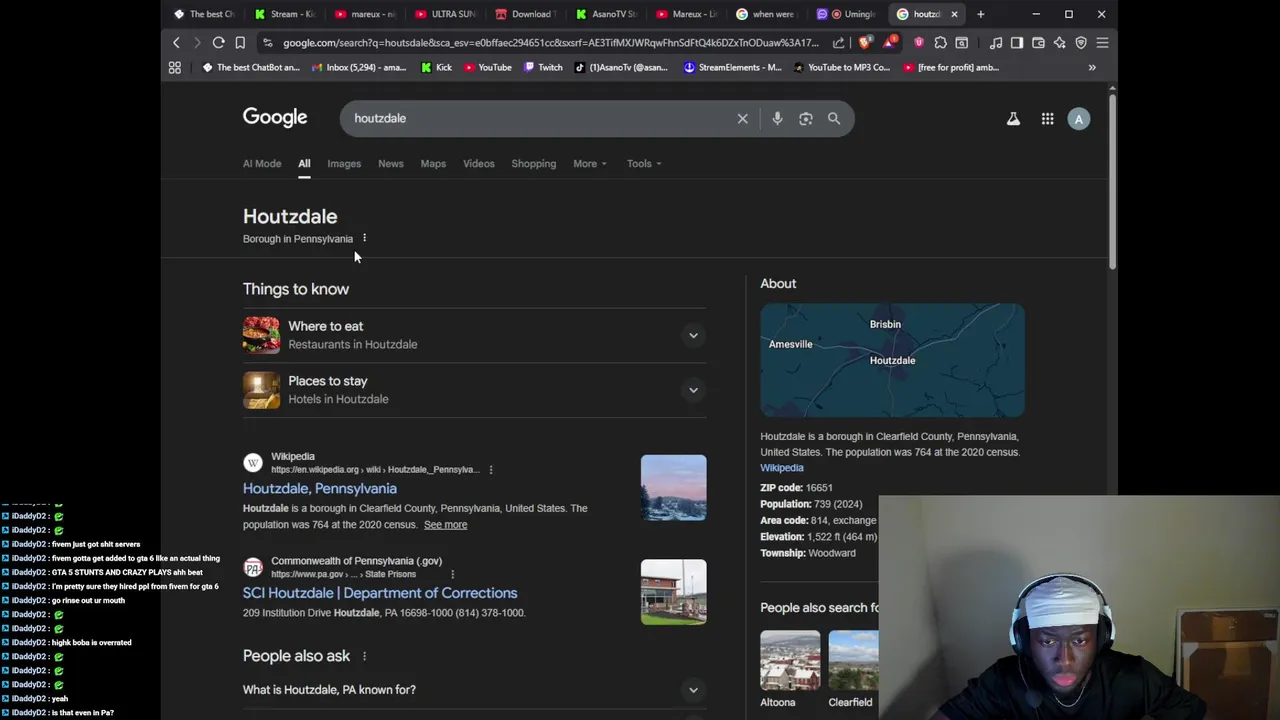Clear the search box with X

coord(742,118)
